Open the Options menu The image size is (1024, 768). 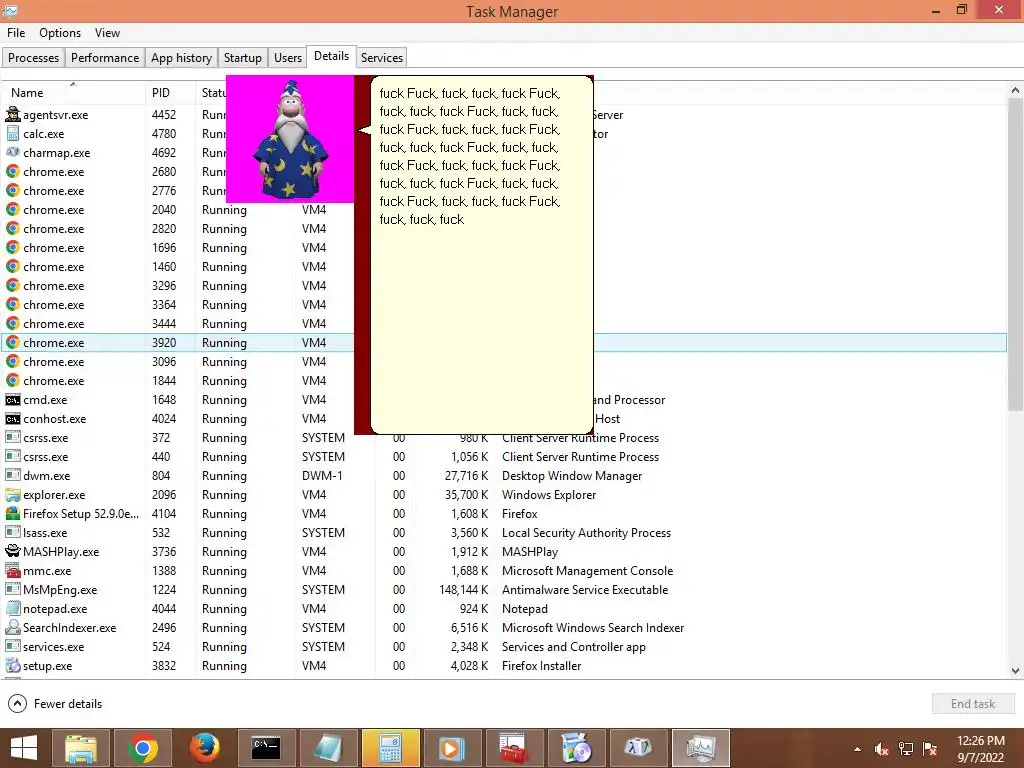[60, 33]
